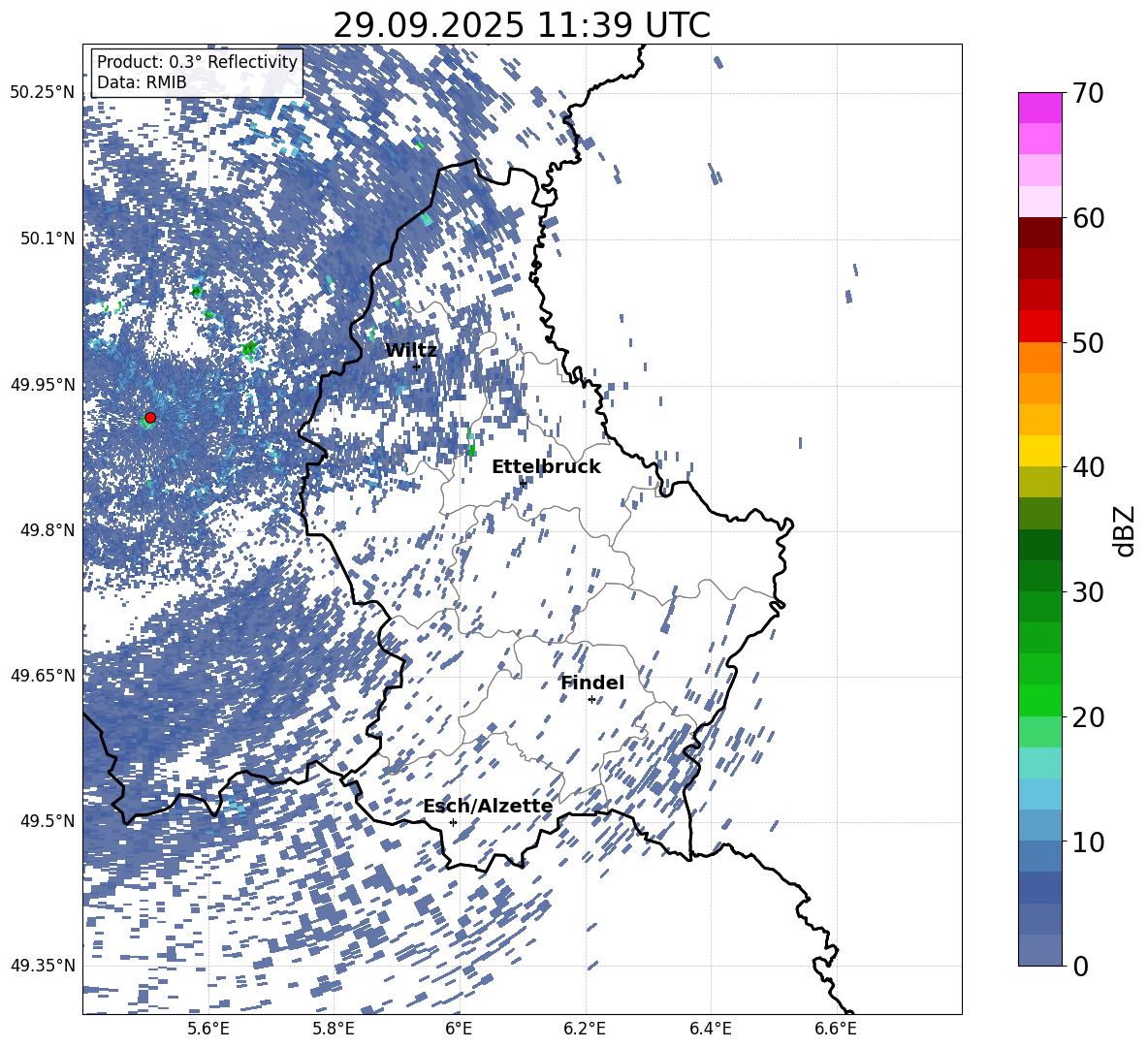Click the Product: 0.3° Reflectivity text
The image size is (1148, 1048).
pyautogui.click(x=197, y=62)
